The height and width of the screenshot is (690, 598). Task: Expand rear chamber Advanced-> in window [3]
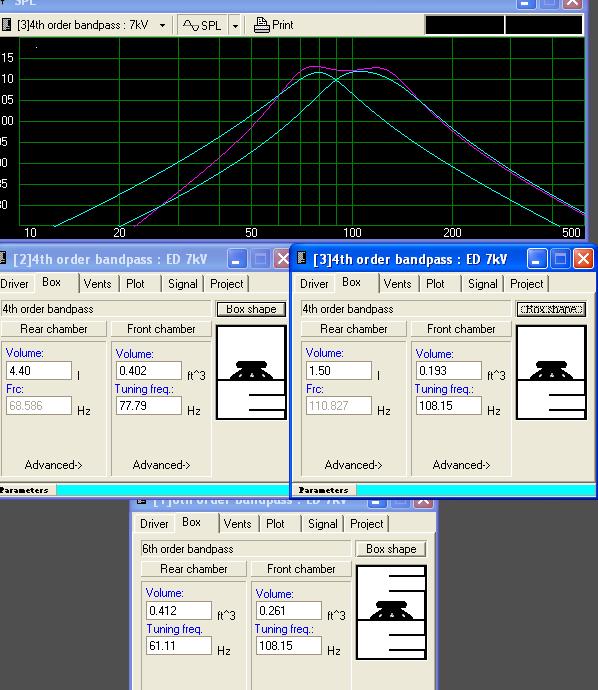tap(353, 465)
